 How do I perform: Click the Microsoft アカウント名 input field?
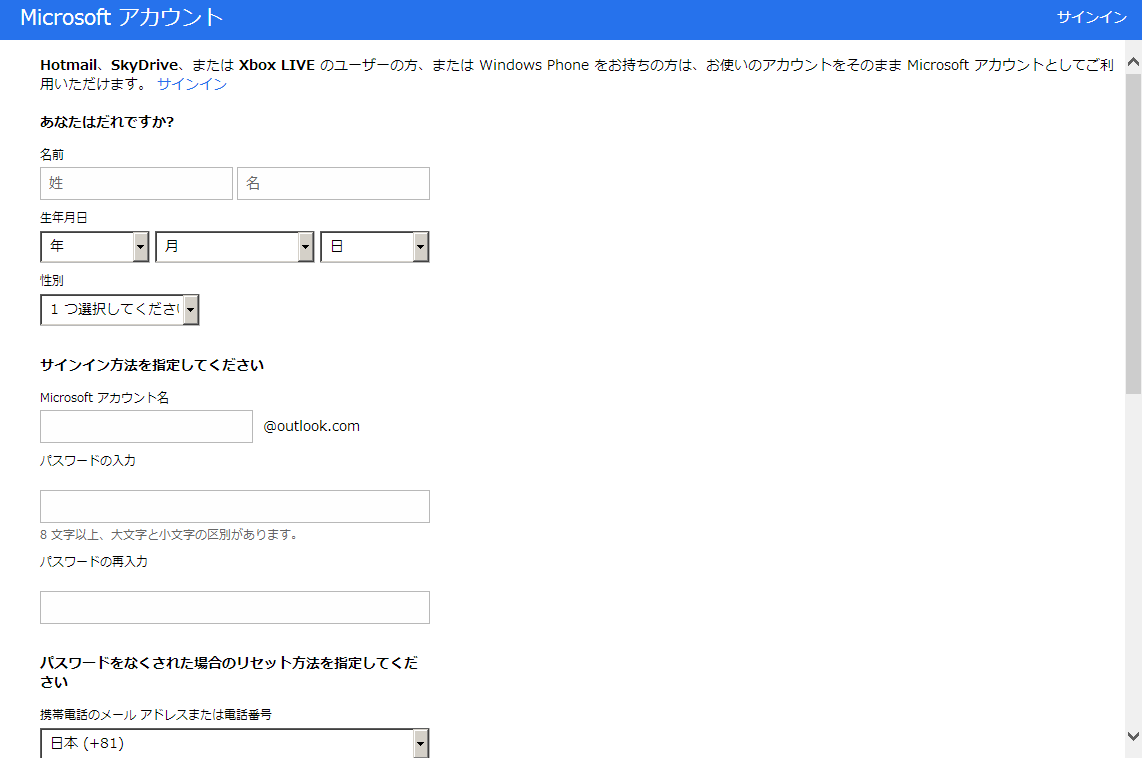[146, 427]
